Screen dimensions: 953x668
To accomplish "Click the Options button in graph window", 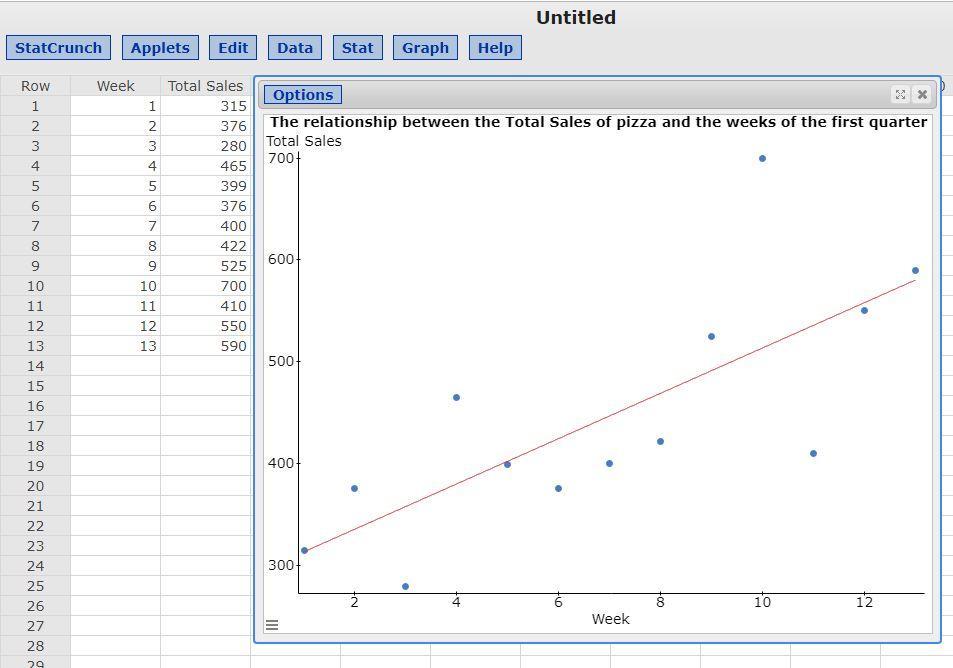I will pyautogui.click(x=303, y=95).
